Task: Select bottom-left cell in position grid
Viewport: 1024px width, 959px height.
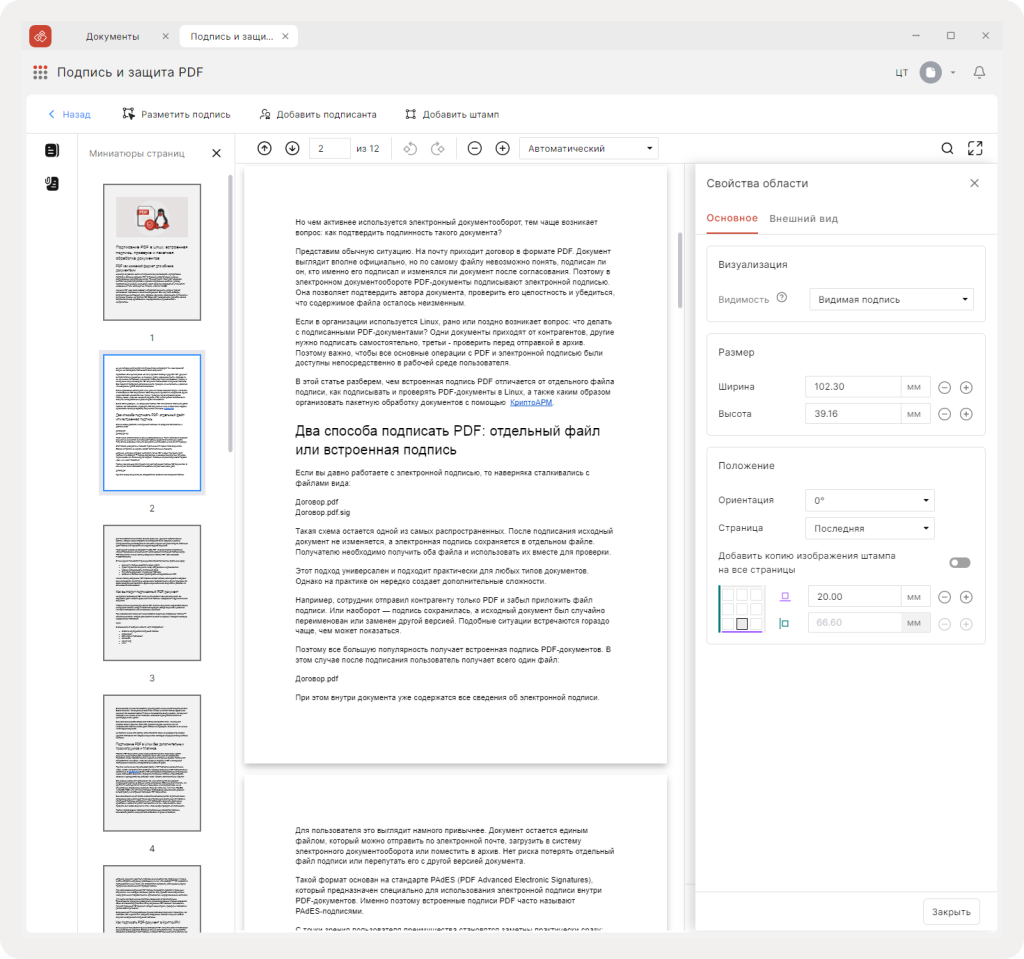Action: tap(728, 624)
